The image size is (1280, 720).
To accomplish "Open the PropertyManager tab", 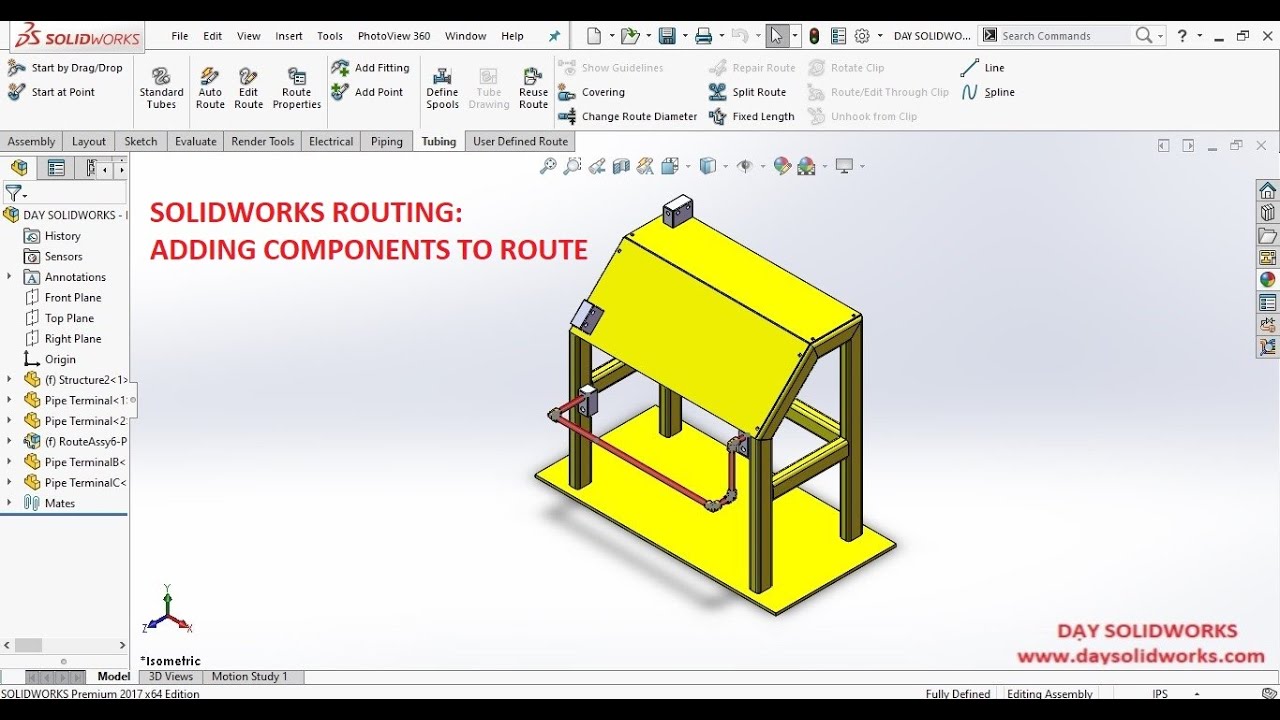I will 56,168.
